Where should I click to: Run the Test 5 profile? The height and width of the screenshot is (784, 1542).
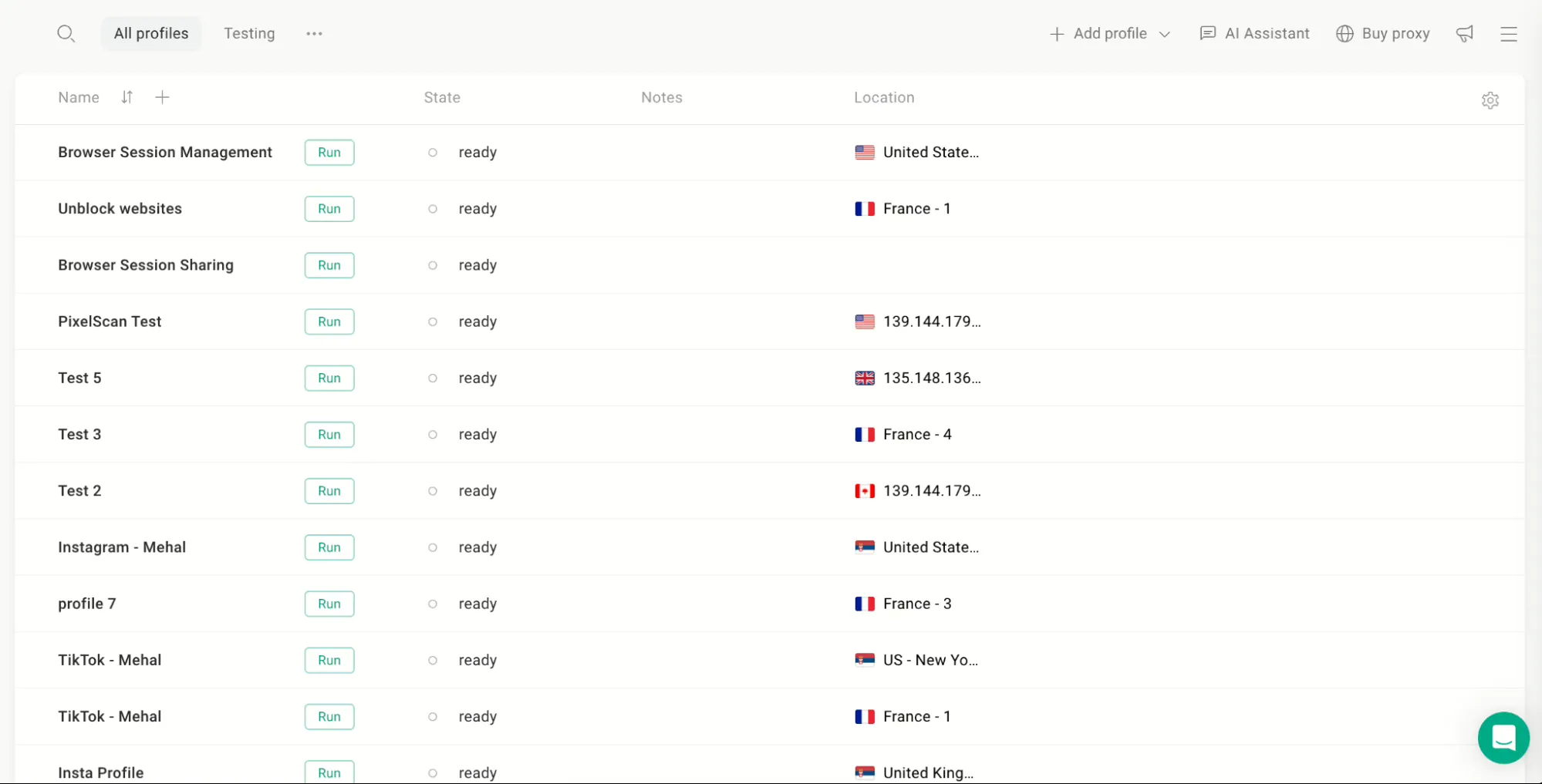(x=329, y=378)
